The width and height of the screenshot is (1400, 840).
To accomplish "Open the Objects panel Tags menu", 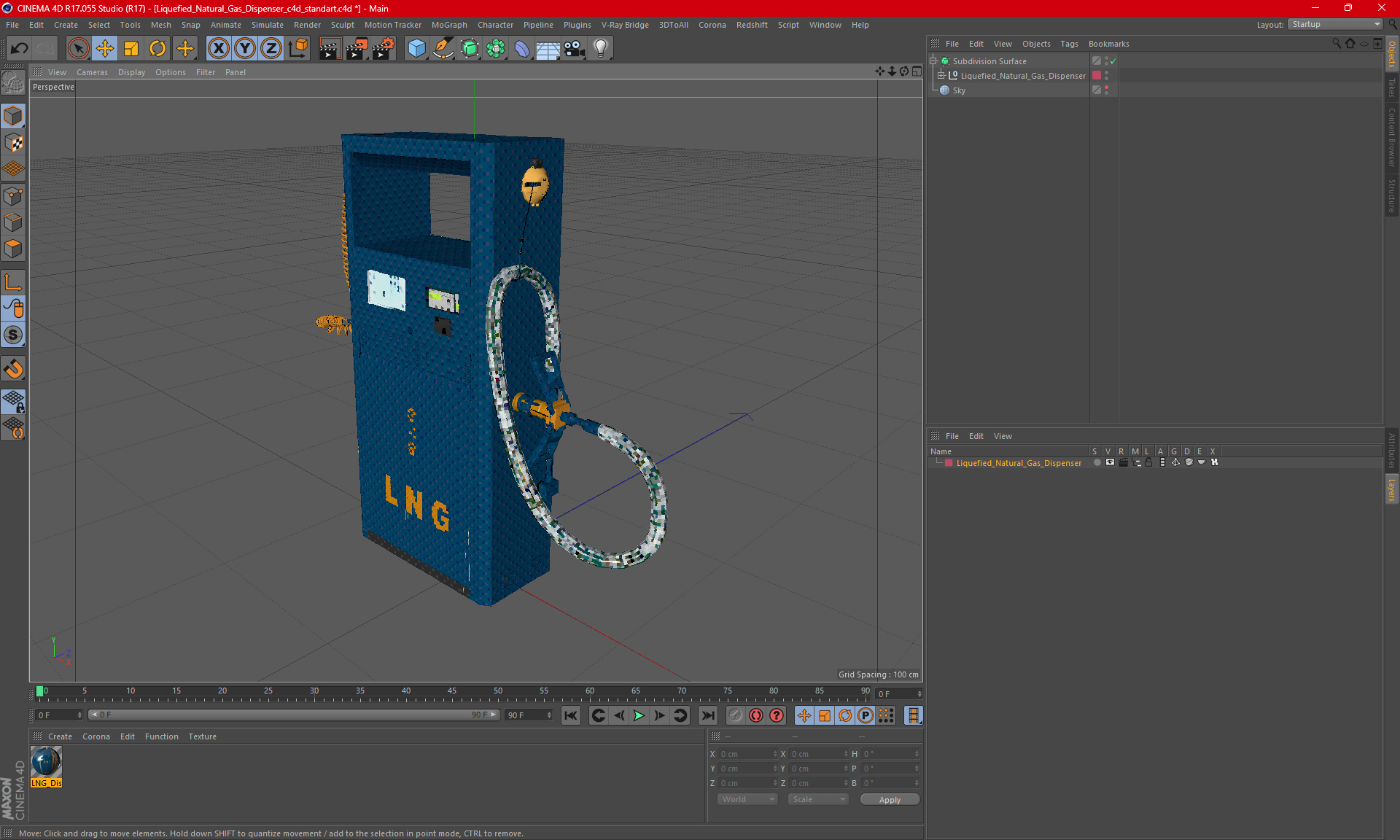I will [x=1069, y=44].
